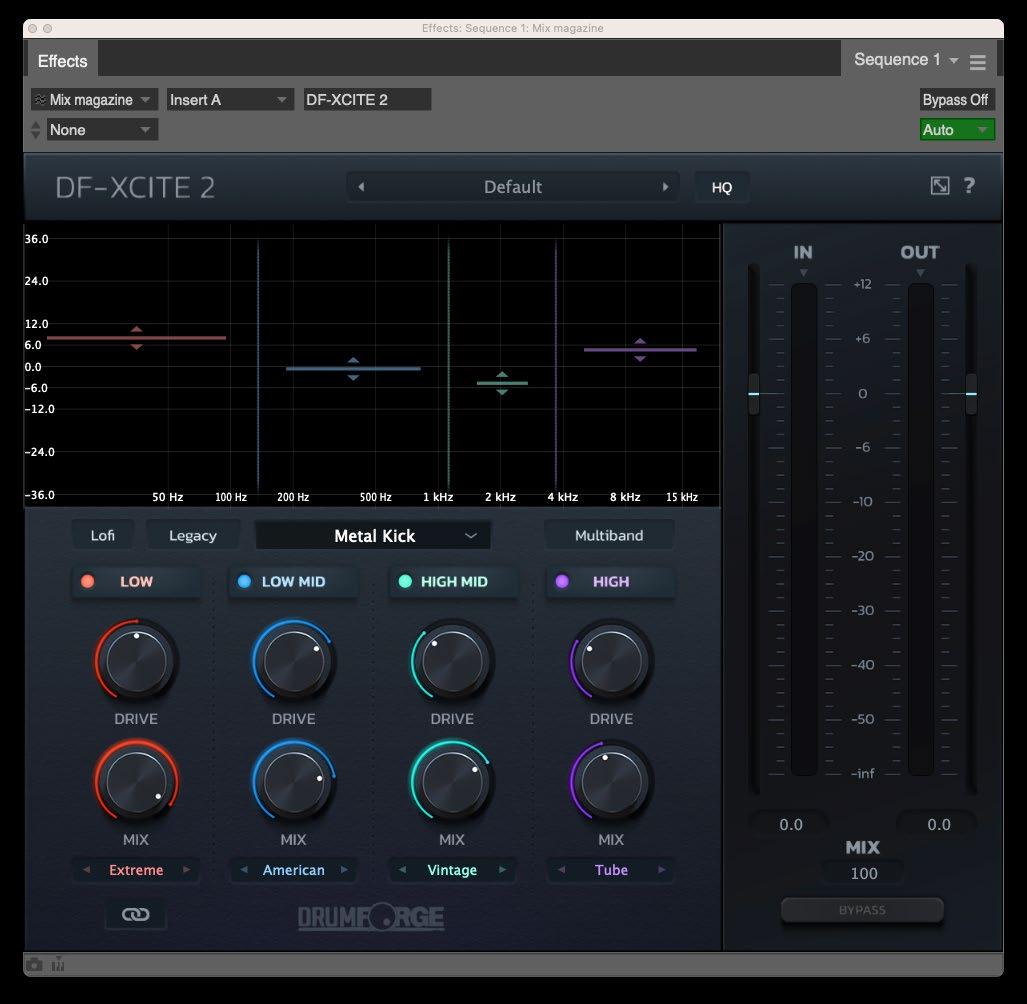
Task: Click the HIGH band MIX knob
Action: pos(611,781)
